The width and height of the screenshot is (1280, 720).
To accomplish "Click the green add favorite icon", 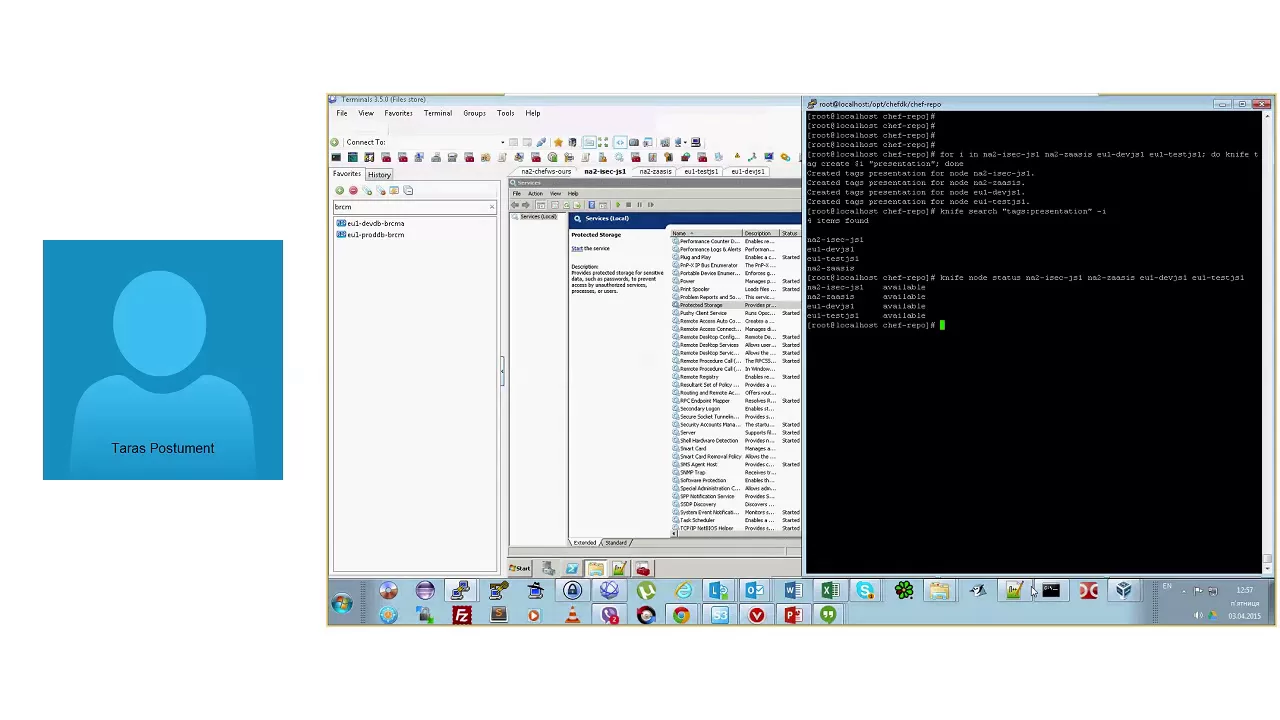I will point(339,190).
